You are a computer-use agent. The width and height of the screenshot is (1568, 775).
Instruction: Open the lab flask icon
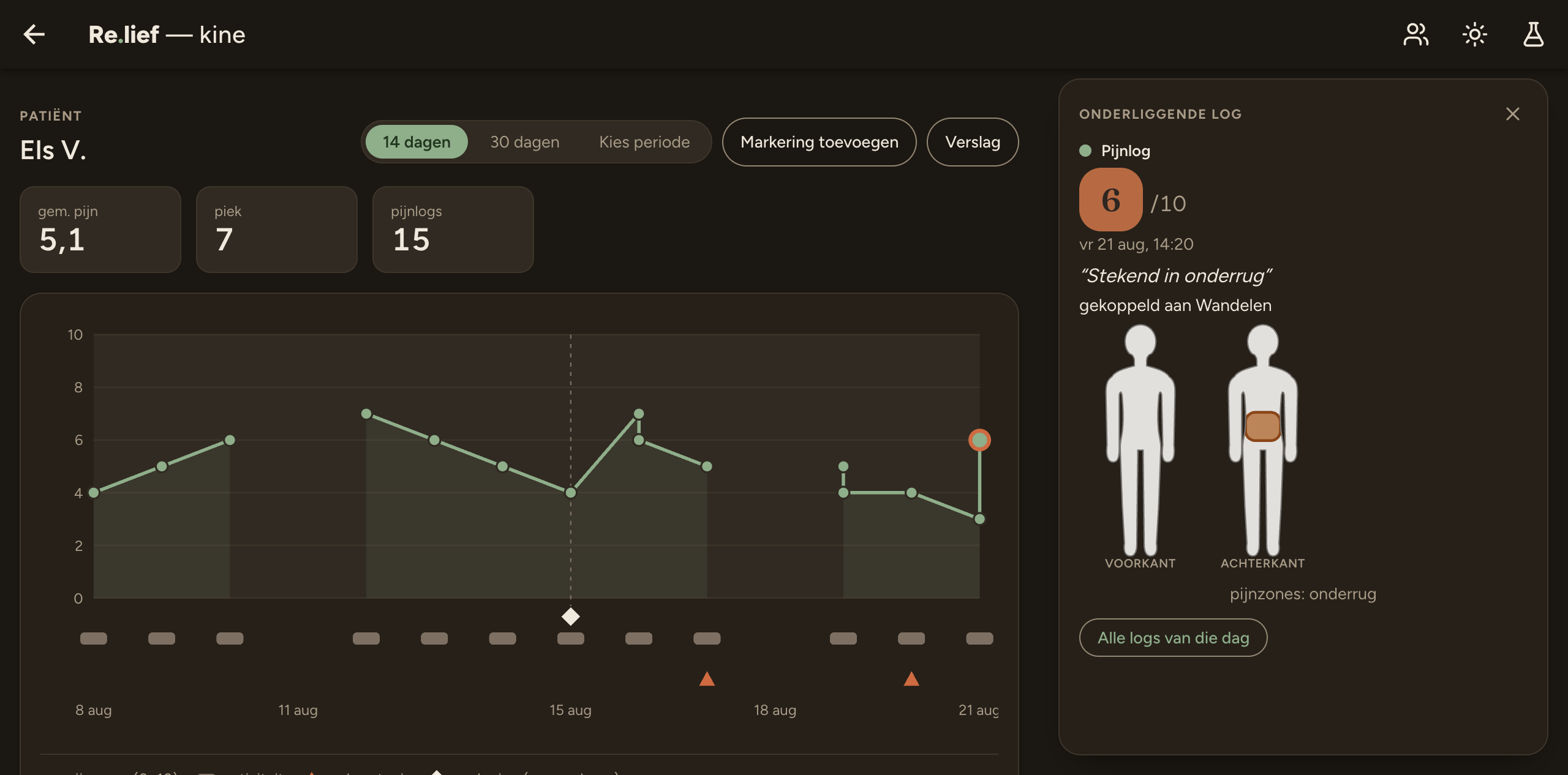[1533, 34]
